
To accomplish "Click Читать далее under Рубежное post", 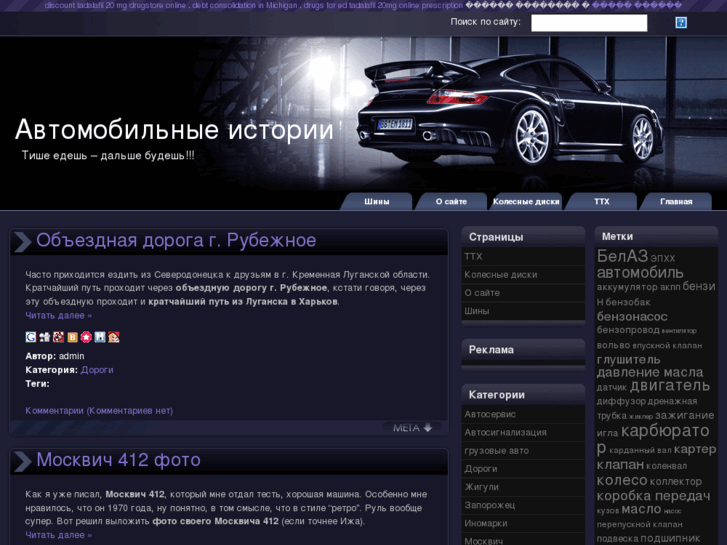I will pyautogui.click(x=58, y=315).
